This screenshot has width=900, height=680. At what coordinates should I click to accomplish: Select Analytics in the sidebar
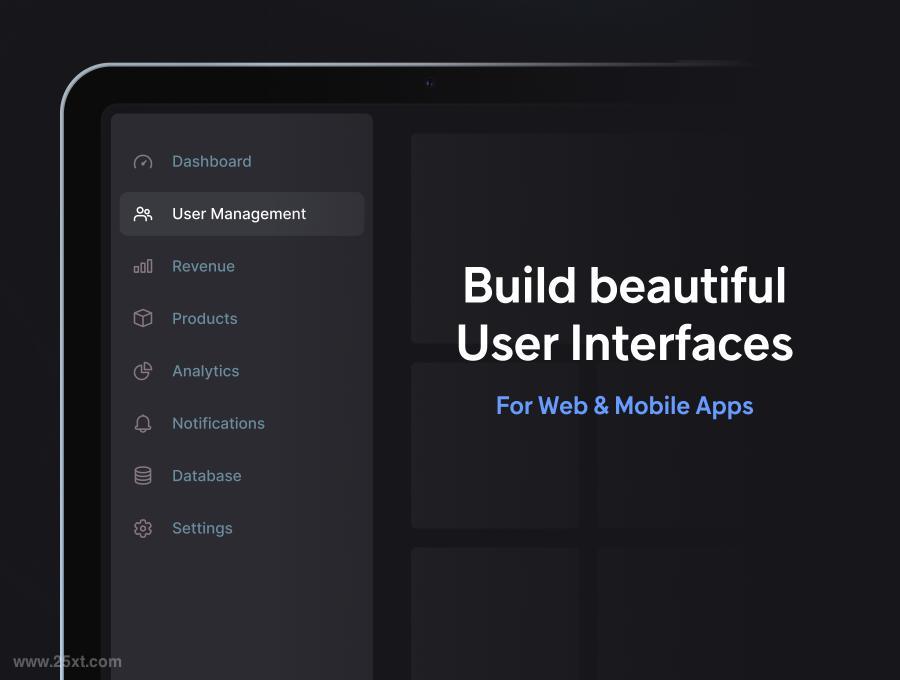206,371
